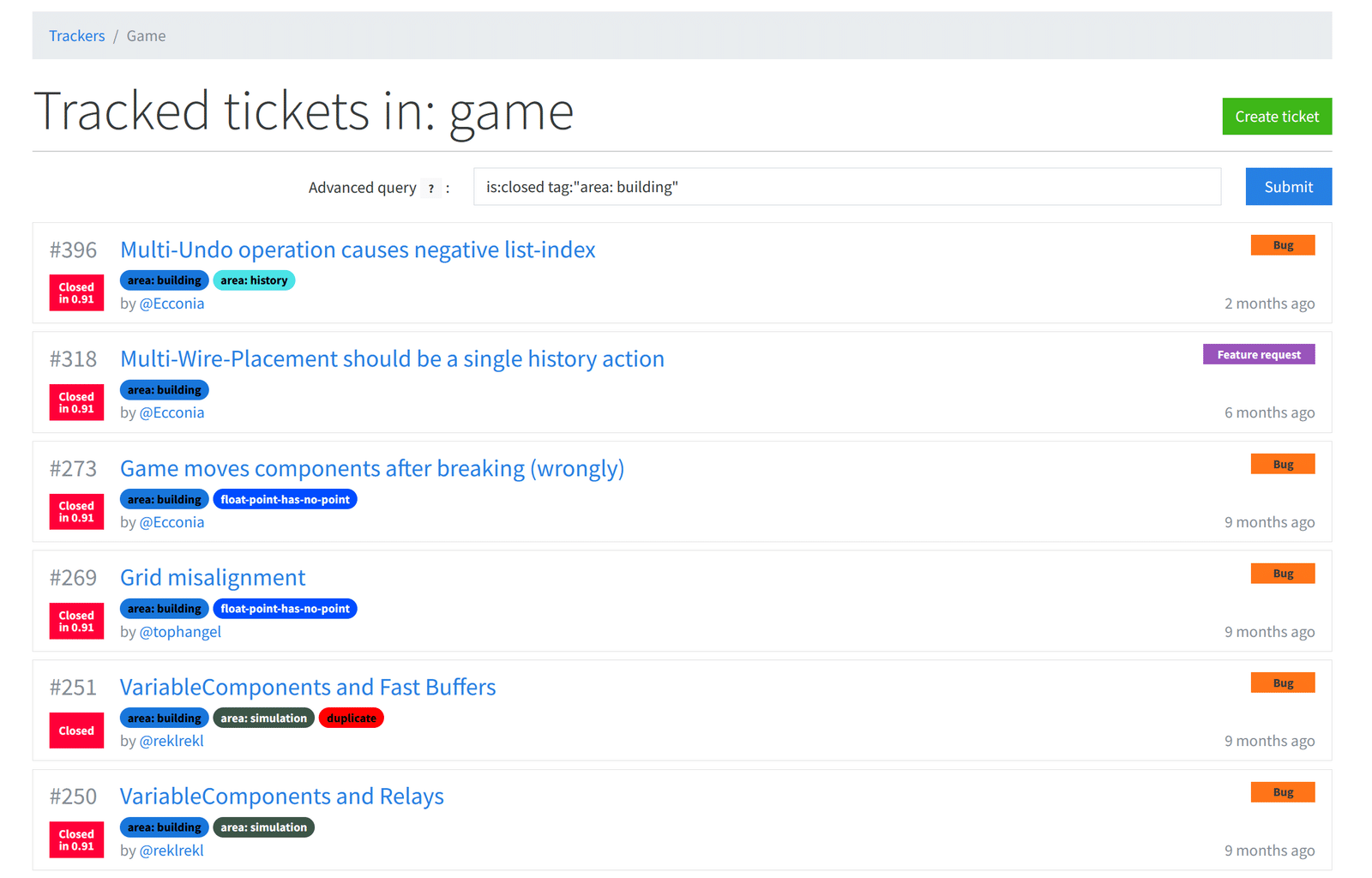This screenshot has height=878, width=1372.
Task: Select the duplicate tag on ticket #251
Action: click(x=352, y=719)
